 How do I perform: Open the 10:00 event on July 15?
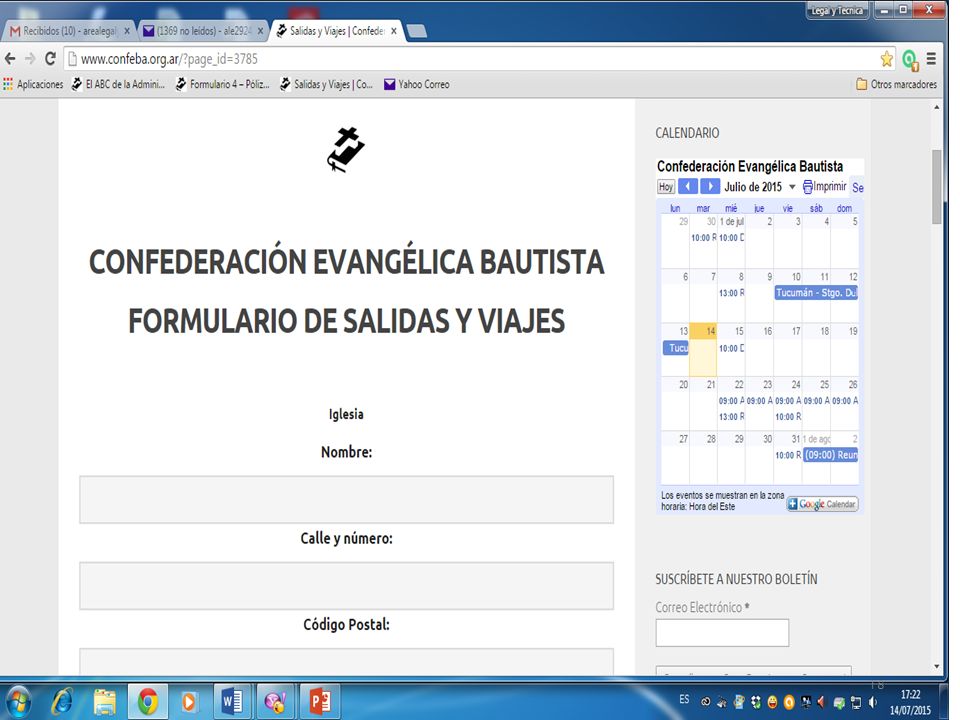point(731,348)
